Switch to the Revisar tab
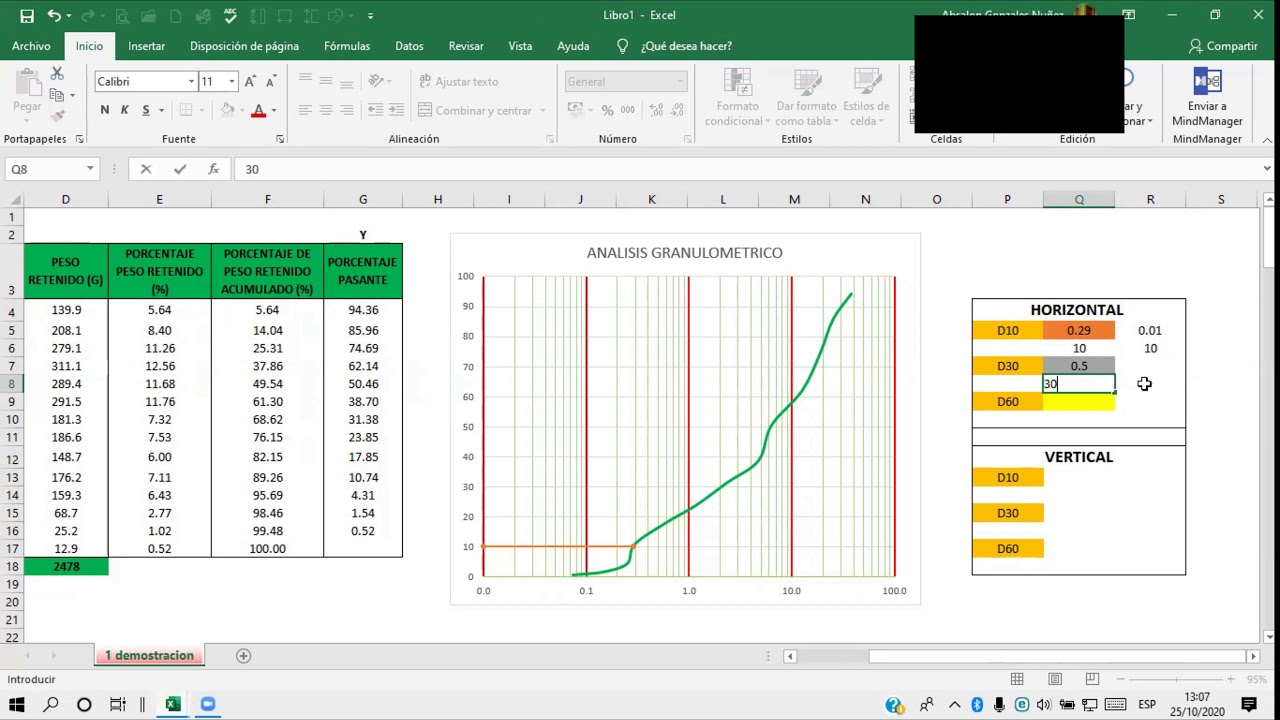Viewport: 1280px width, 720px height. (466, 46)
